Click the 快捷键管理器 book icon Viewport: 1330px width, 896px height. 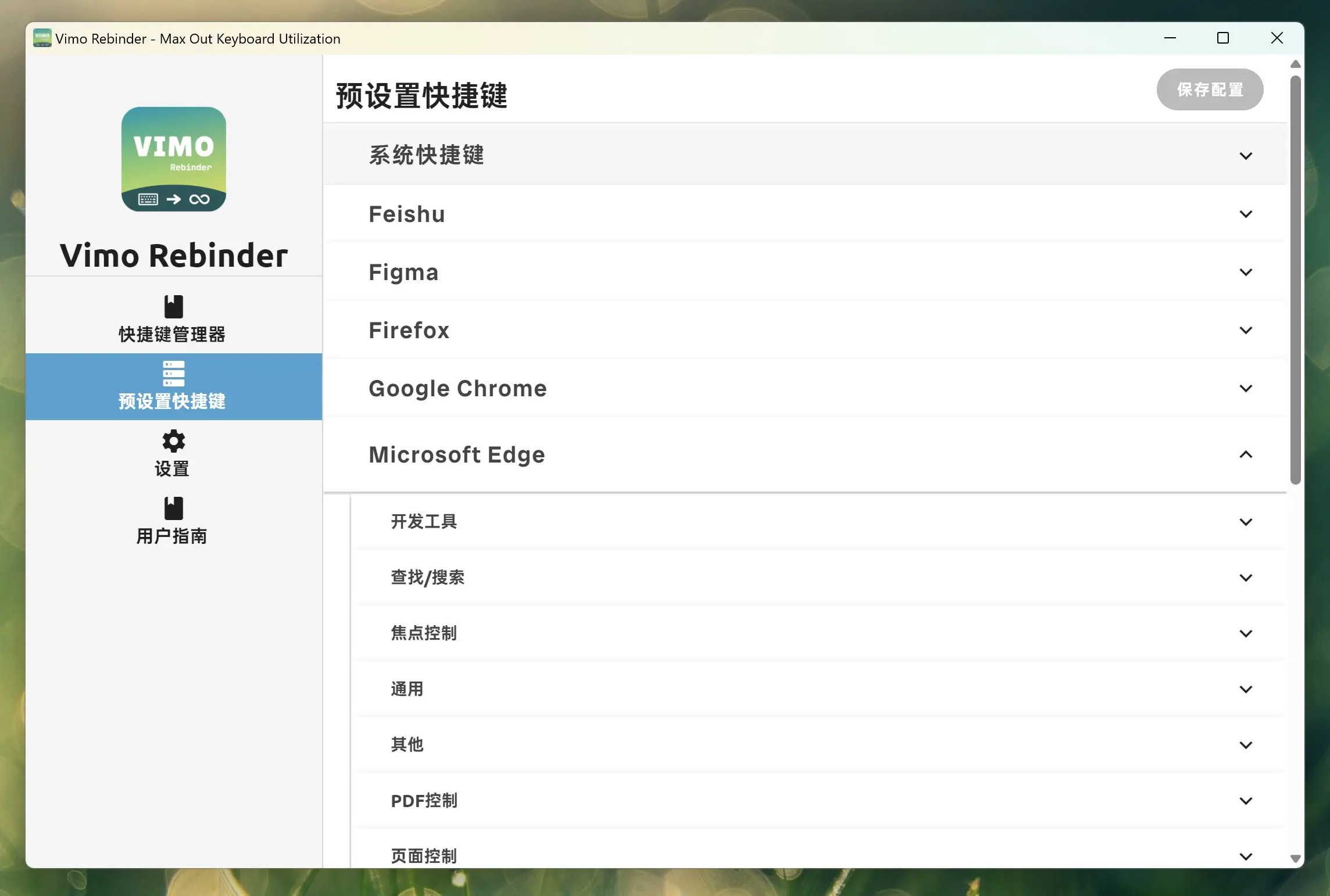(x=174, y=306)
